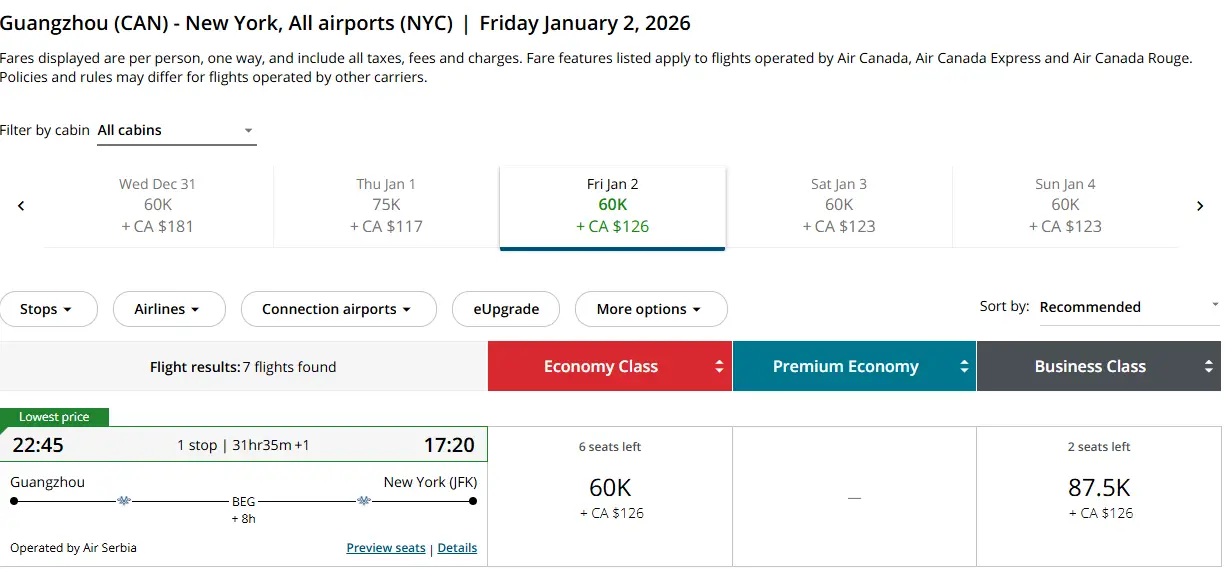Image resolution: width=1225 pixels, height=569 pixels.
Task: Switch to Sat Jan 3 date tab
Action: [838, 206]
